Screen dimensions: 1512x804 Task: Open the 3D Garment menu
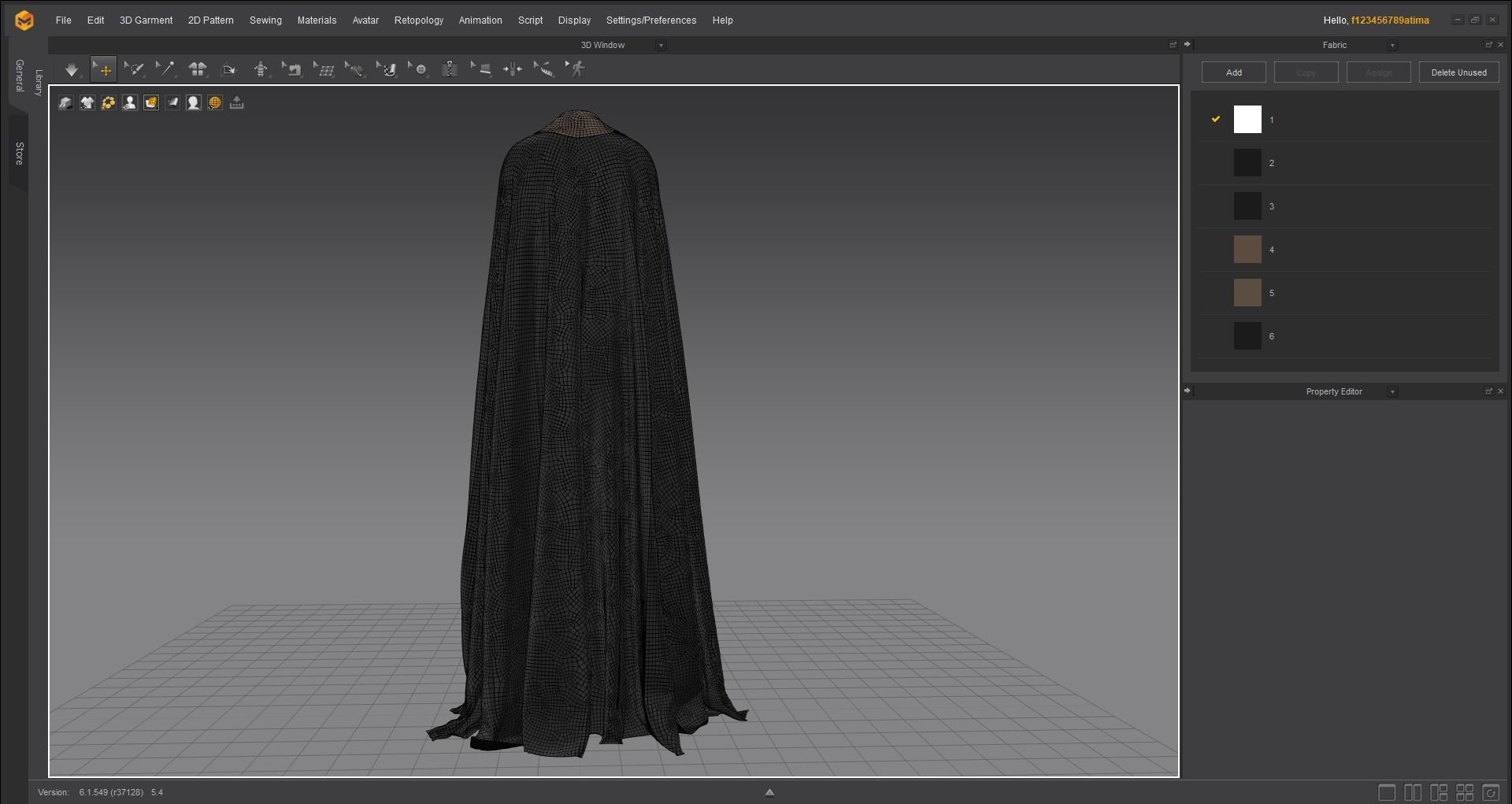146,20
